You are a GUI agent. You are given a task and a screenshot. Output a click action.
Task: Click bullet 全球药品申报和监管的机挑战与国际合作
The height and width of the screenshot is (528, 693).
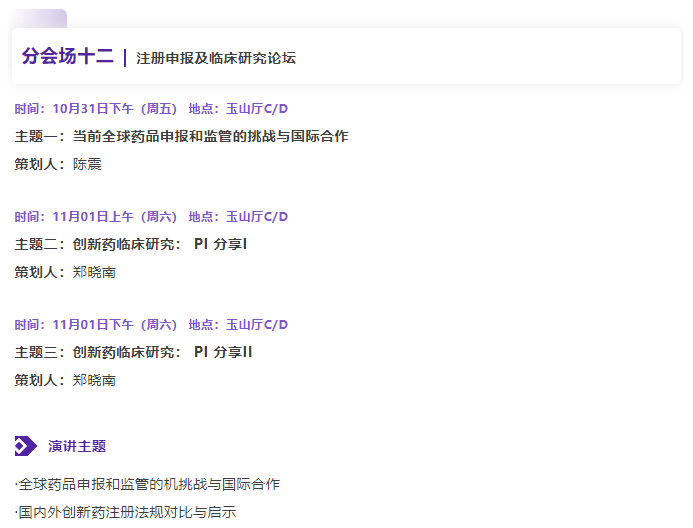point(149,484)
